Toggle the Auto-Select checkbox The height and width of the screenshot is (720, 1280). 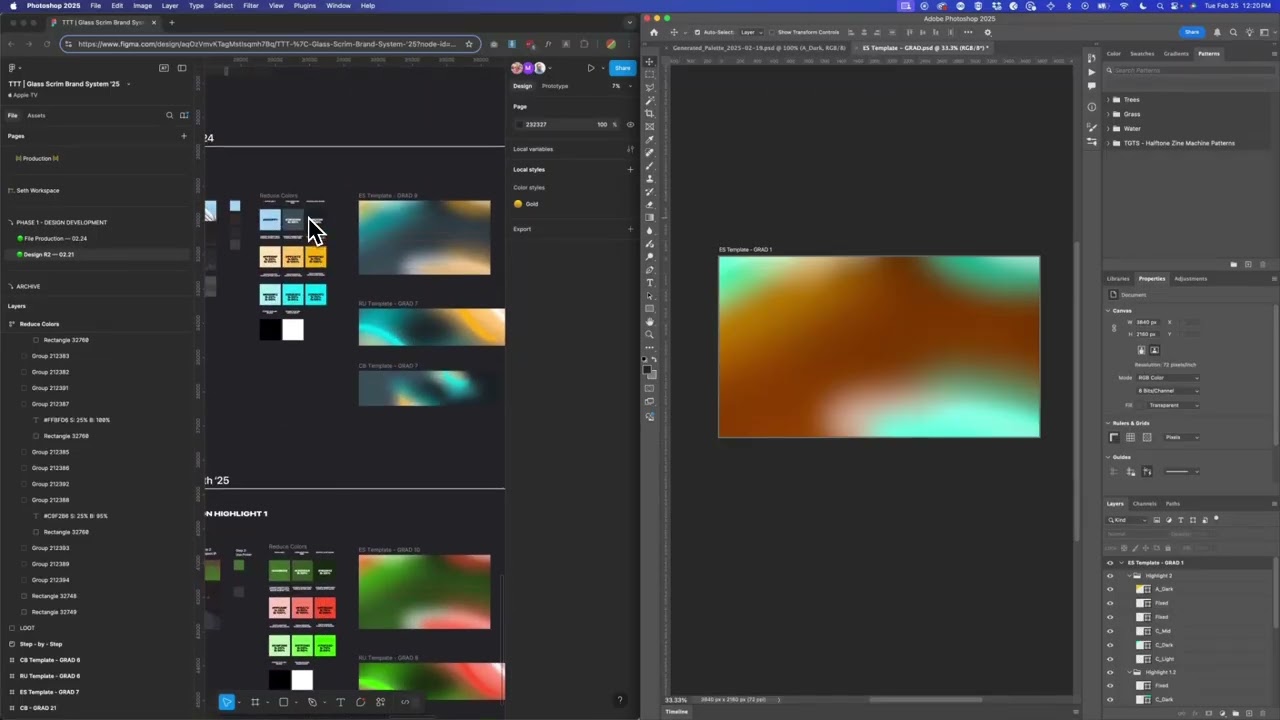click(698, 32)
